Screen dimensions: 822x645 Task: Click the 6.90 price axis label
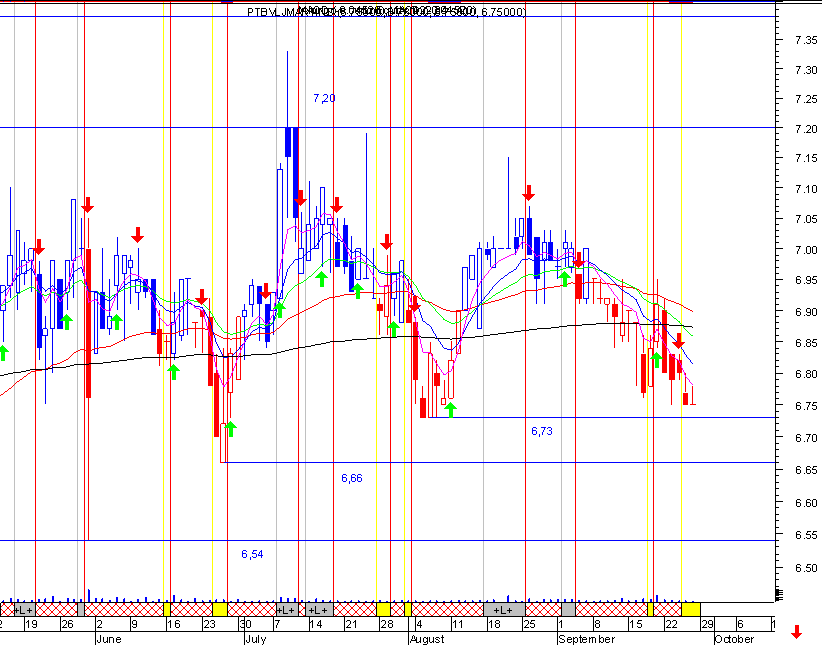coord(806,312)
